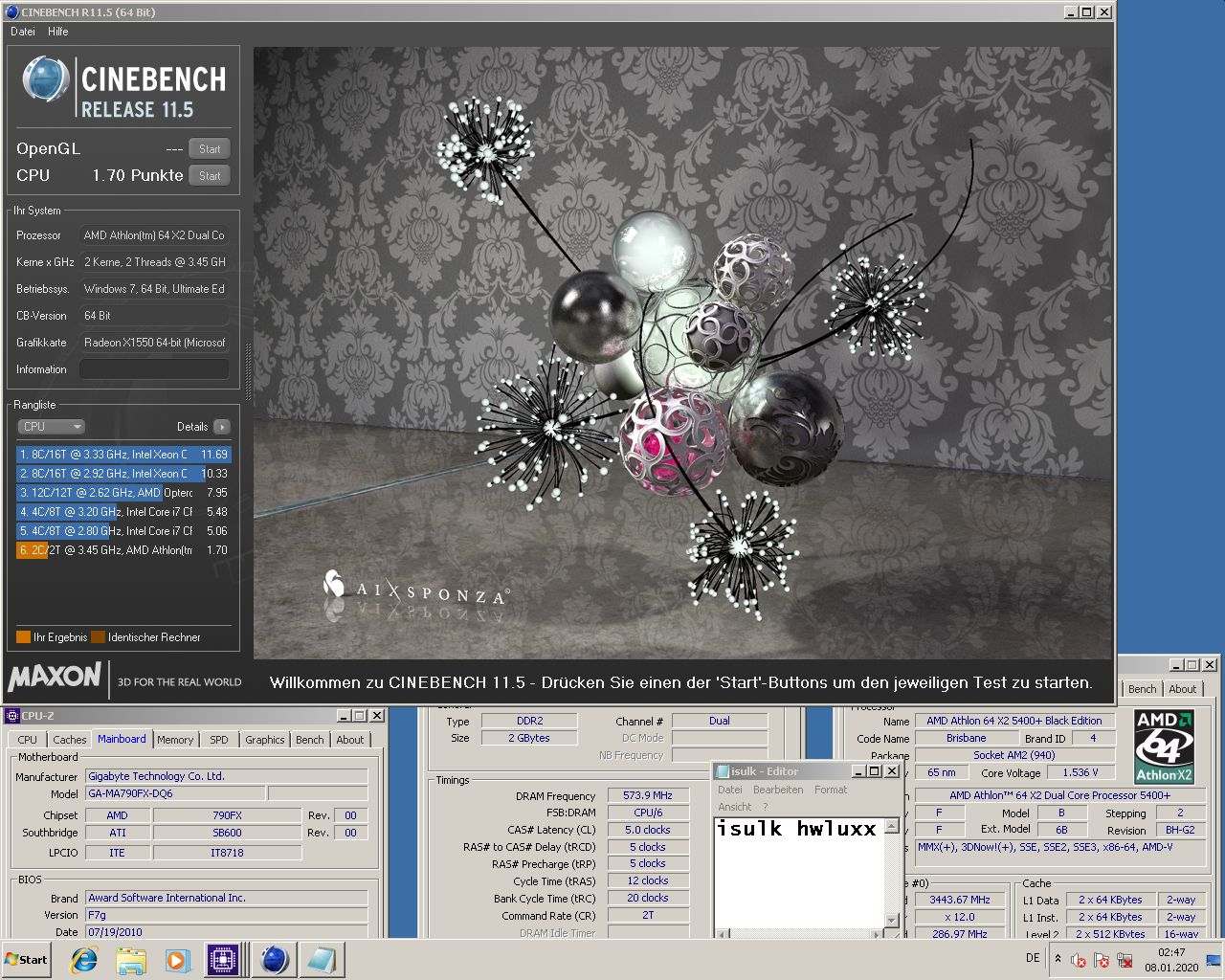Click Bench tab in right CPU-Z window
Viewport: 1225px width, 980px height.
(1142, 689)
